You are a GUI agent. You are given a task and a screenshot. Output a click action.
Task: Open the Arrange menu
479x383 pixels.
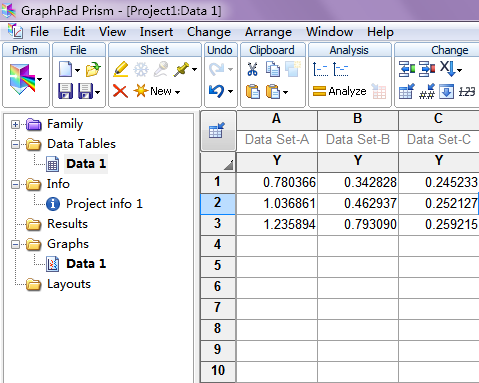268,32
